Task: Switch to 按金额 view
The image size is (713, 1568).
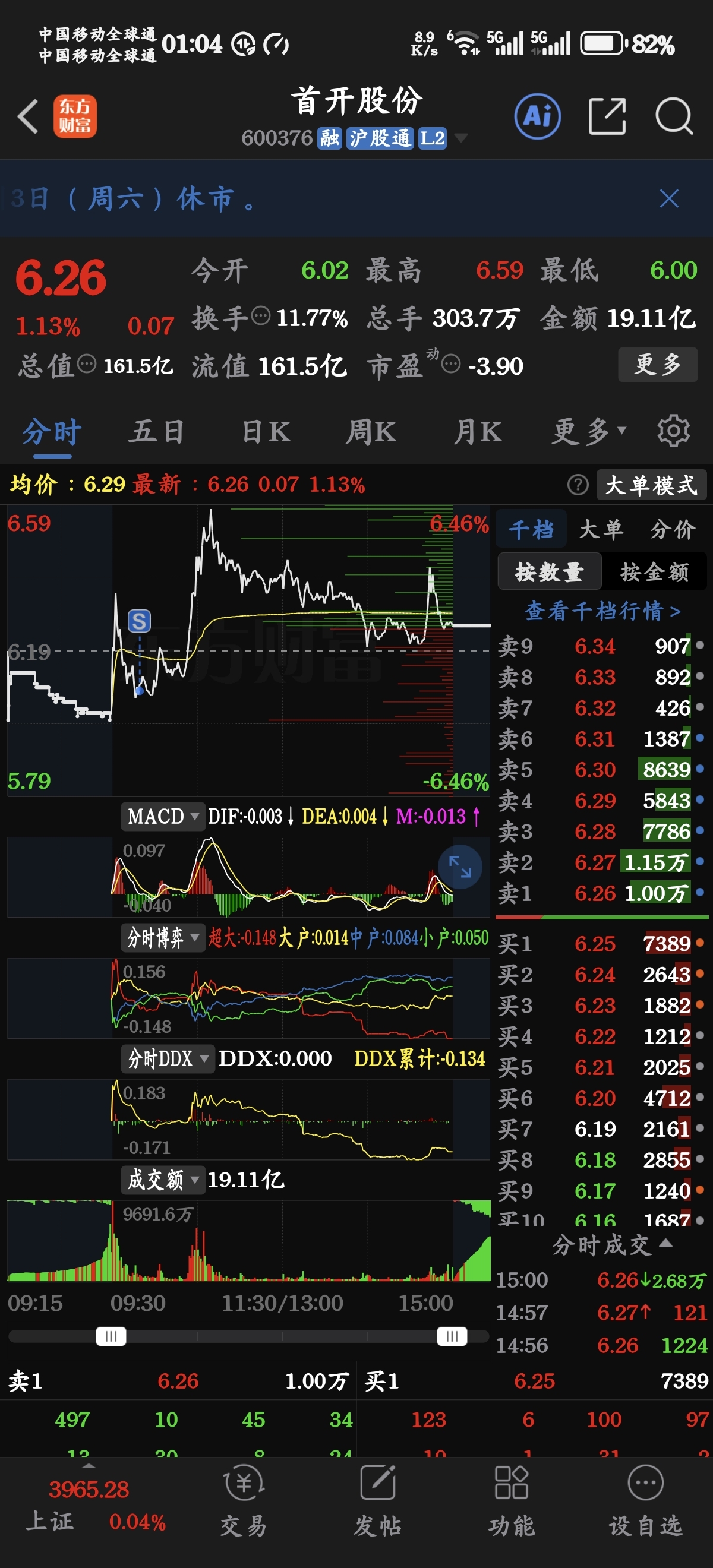Action: coord(655,571)
